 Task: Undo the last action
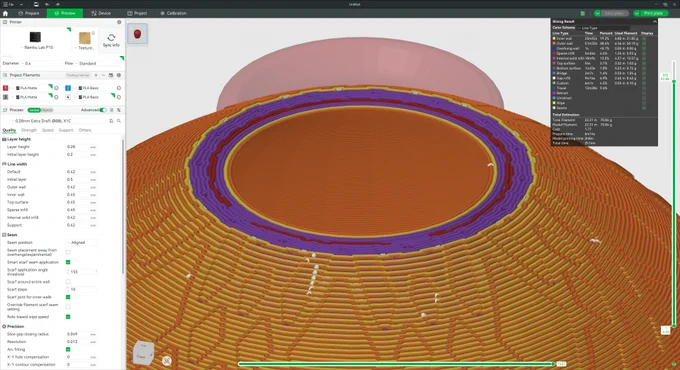[x=47, y=4]
